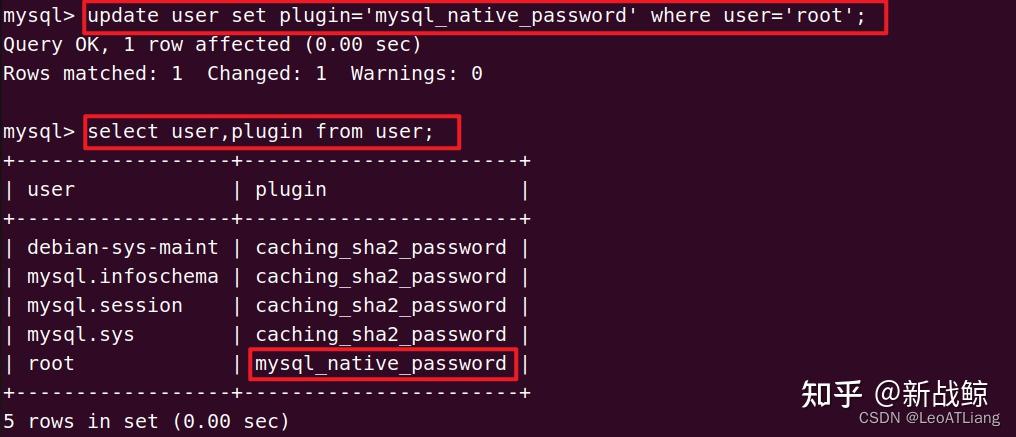Click the mysql> prompt before the select statement
This screenshot has width=1016, height=437.
[x=39, y=132]
